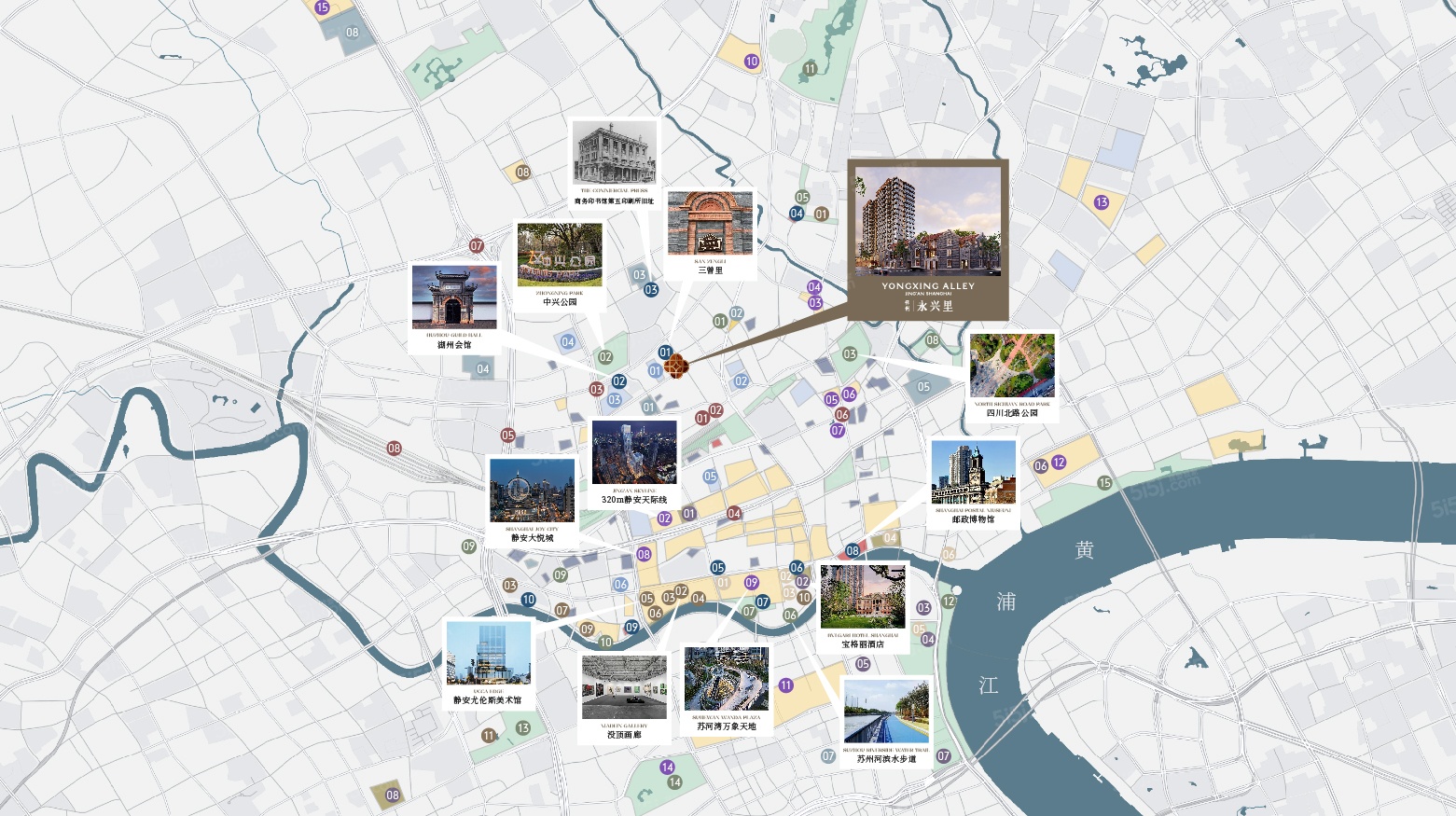Click the purple 10 marker on the yellow block
The height and width of the screenshot is (816, 1456).
point(752,62)
